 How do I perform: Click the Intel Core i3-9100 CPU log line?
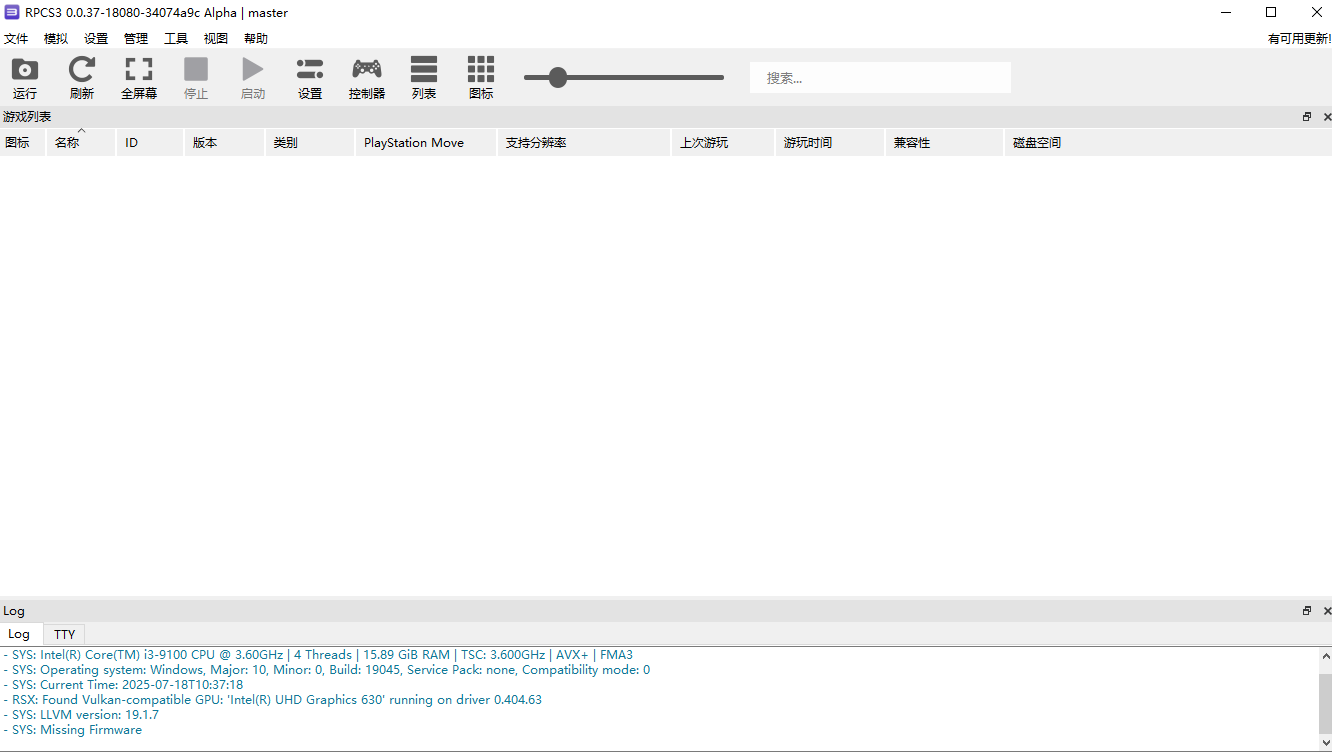[318, 655]
